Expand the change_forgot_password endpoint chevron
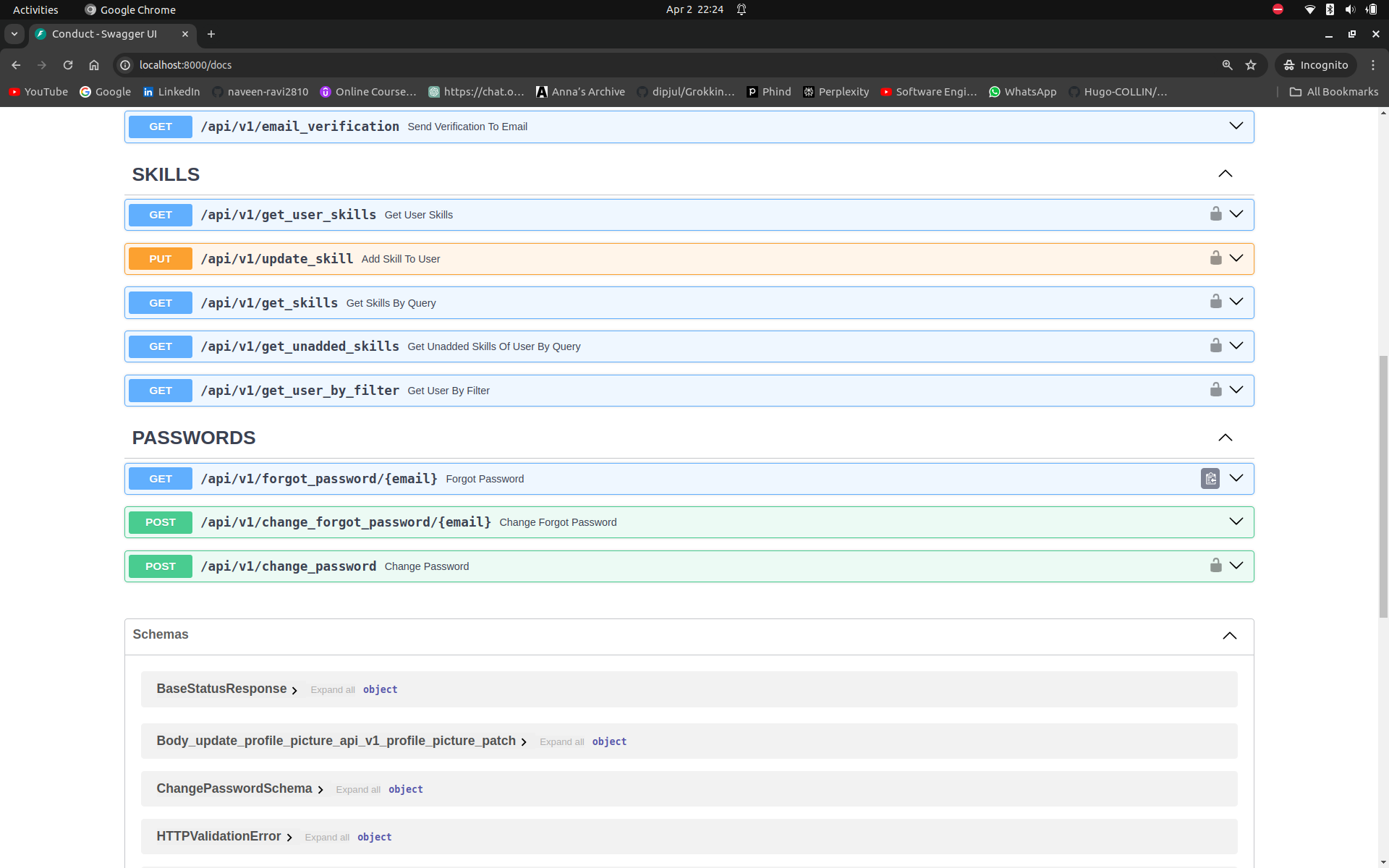1389x868 pixels. pos(1236,522)
